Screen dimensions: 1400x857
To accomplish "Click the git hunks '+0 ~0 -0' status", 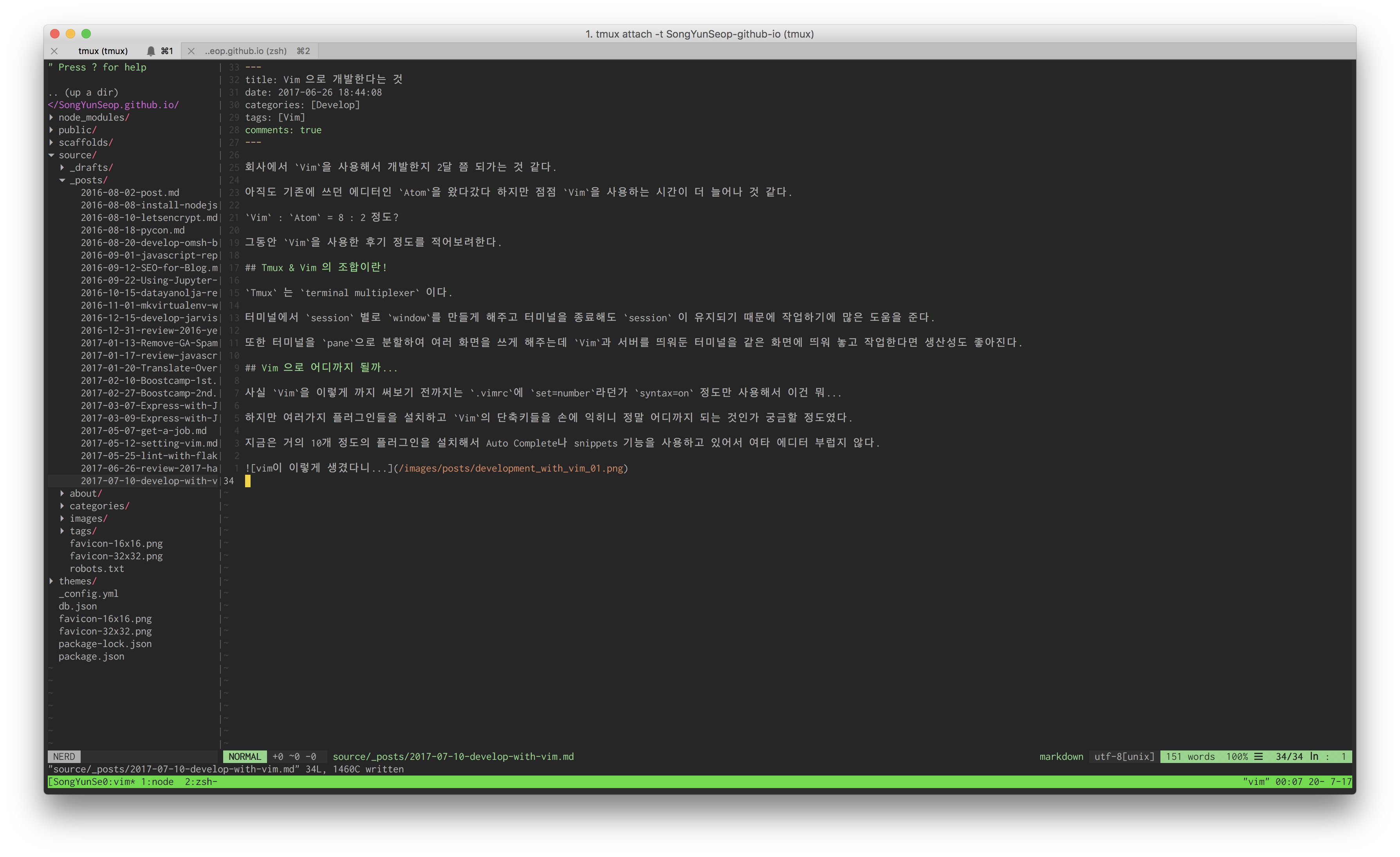I will pyautogui.click(x=294, y=756).
